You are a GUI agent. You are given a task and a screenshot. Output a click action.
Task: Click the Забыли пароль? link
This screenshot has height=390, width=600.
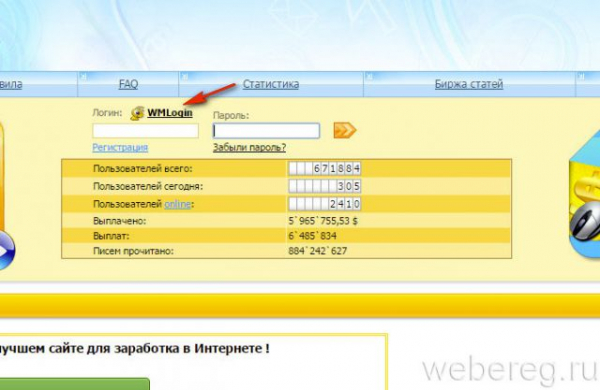(249, 147)
